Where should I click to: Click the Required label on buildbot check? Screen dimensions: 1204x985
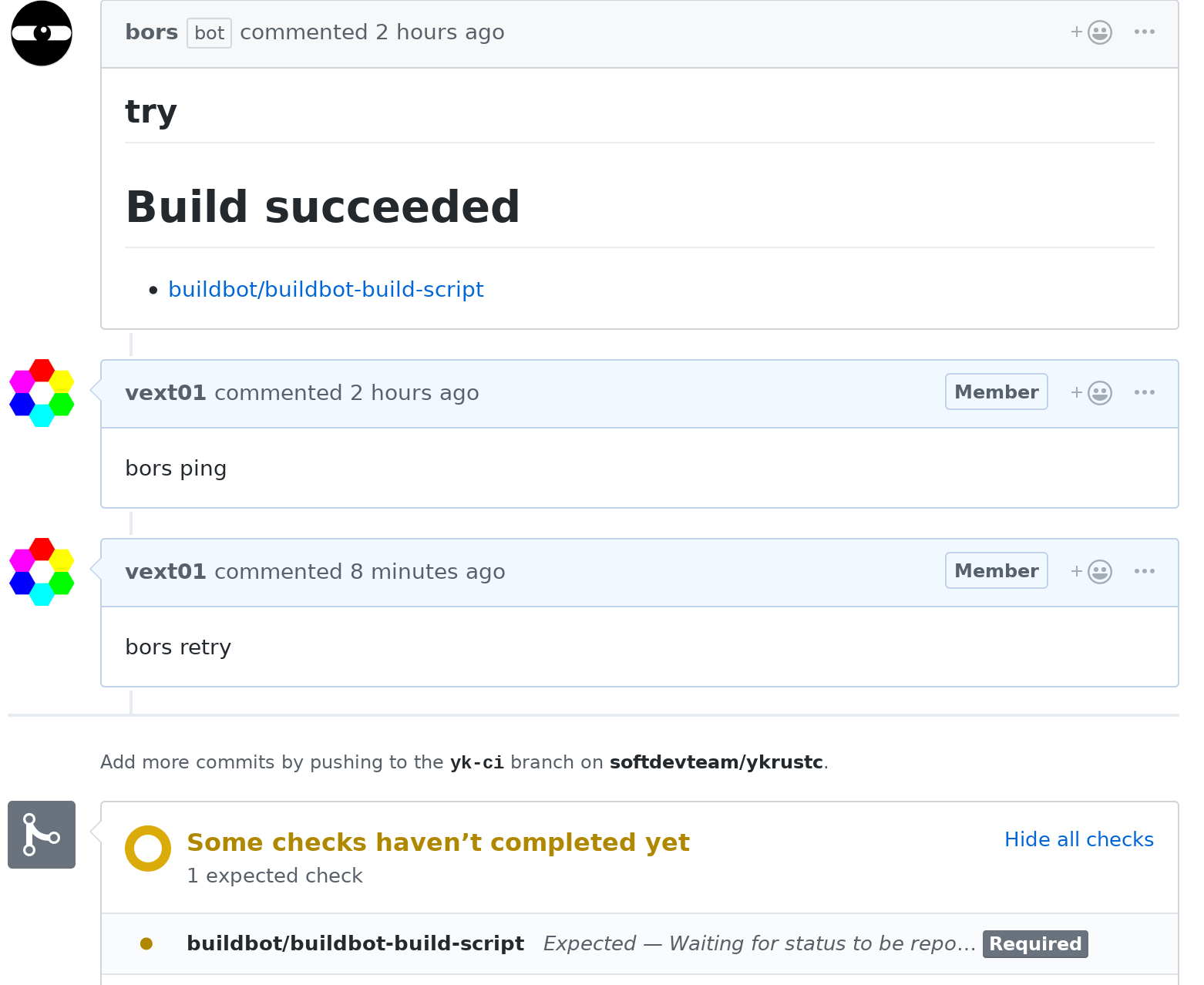[x=1034, y=944]
